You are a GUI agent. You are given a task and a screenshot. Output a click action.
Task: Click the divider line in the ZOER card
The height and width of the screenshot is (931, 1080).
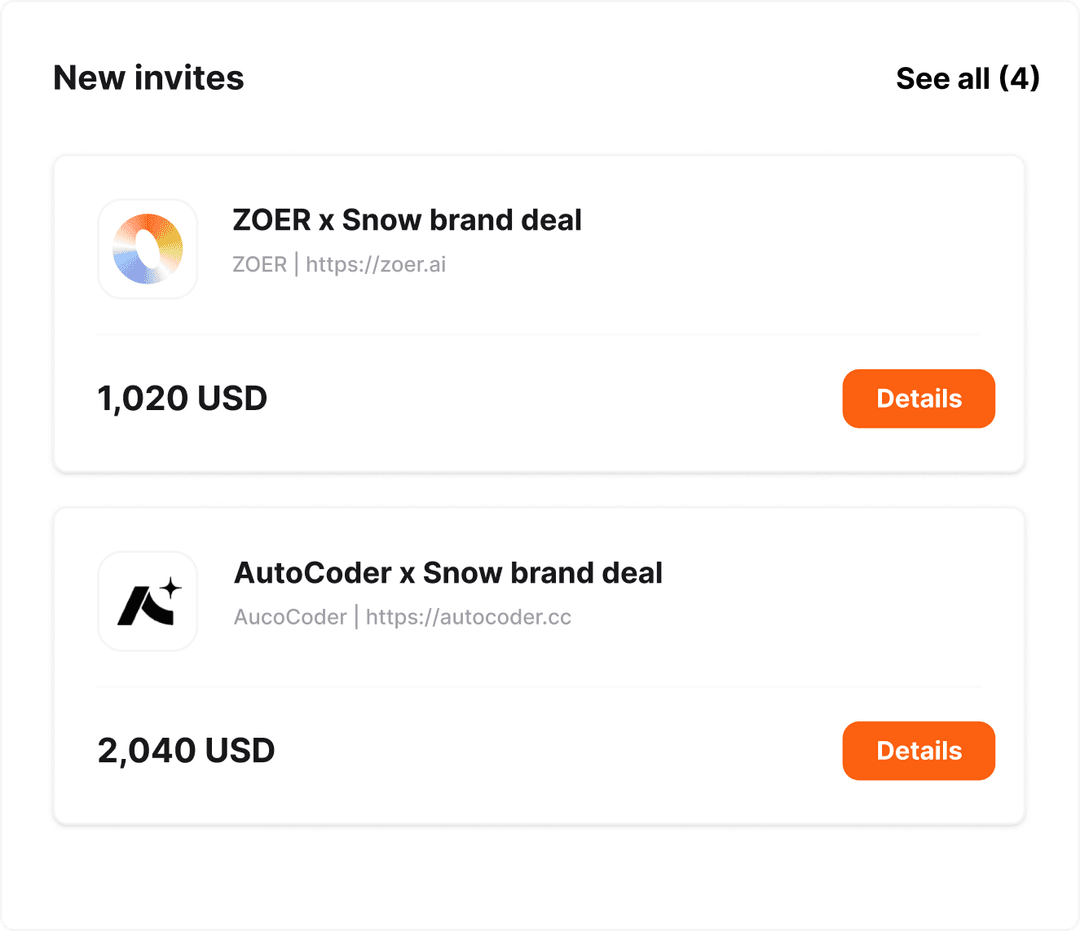pyautogui.click(x=538, y=335)
